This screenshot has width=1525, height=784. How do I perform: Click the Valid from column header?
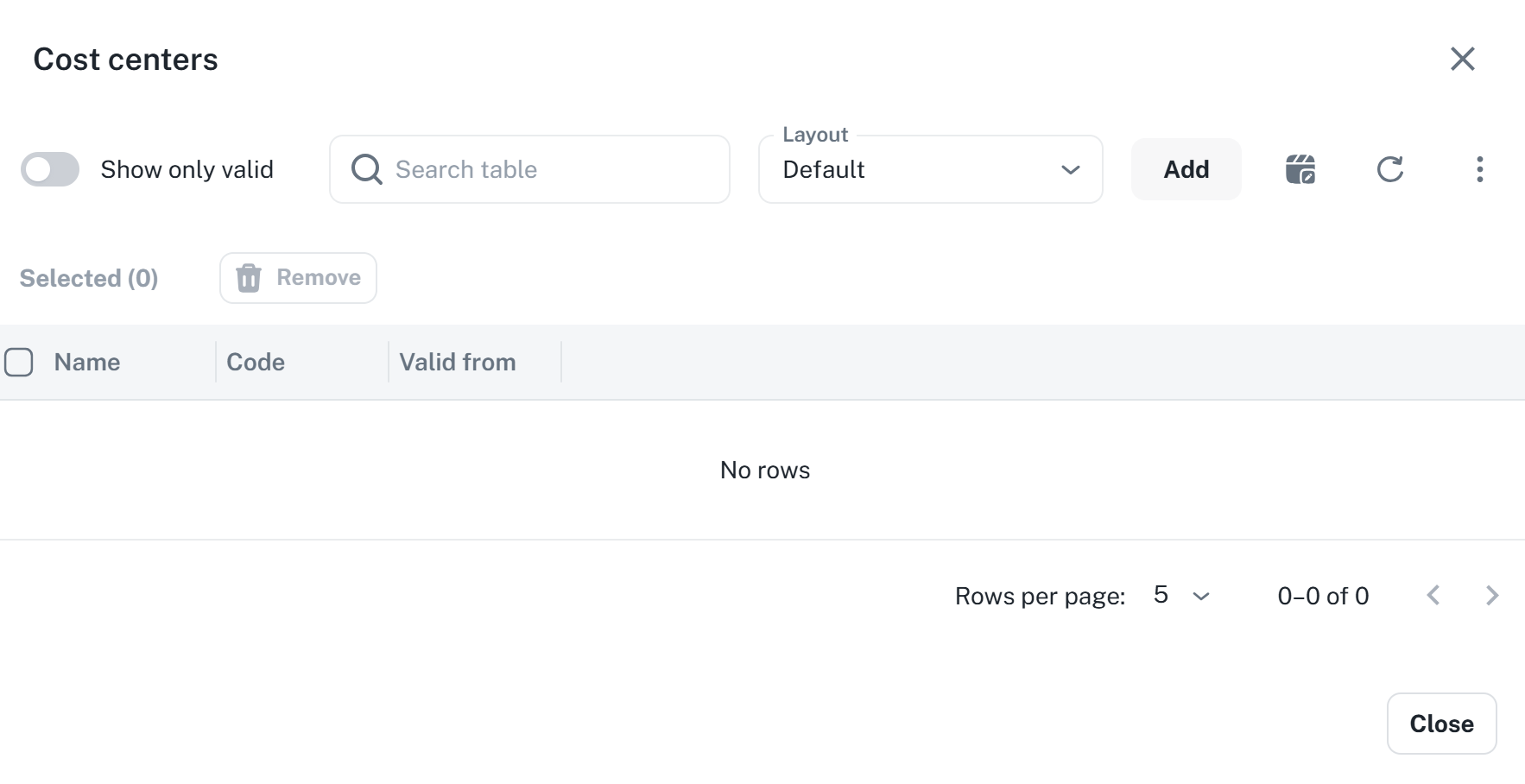tap(458, 362)
